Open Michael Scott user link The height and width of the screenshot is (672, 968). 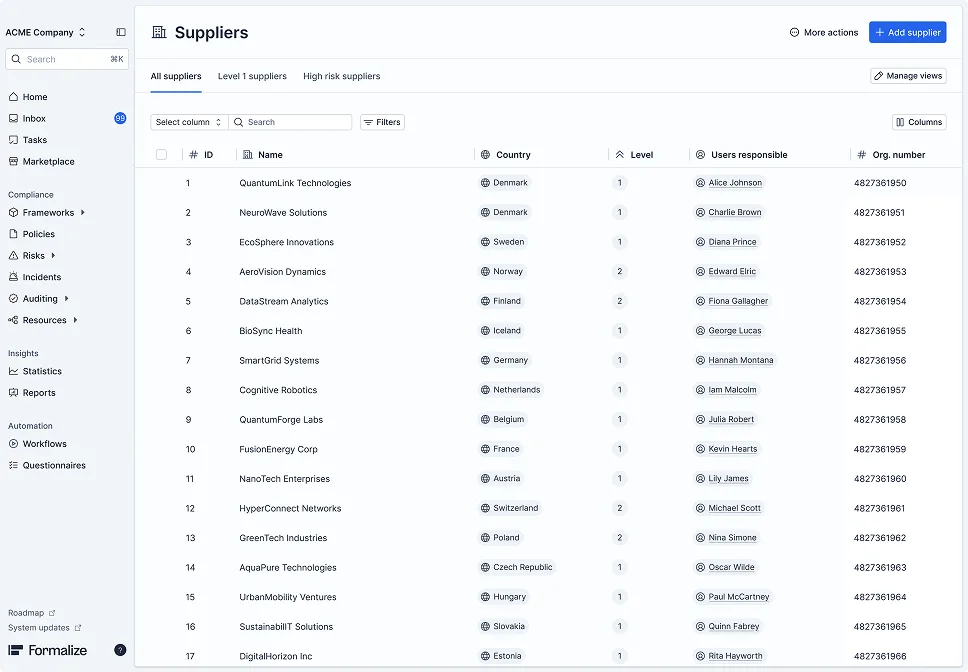(734, 508)
